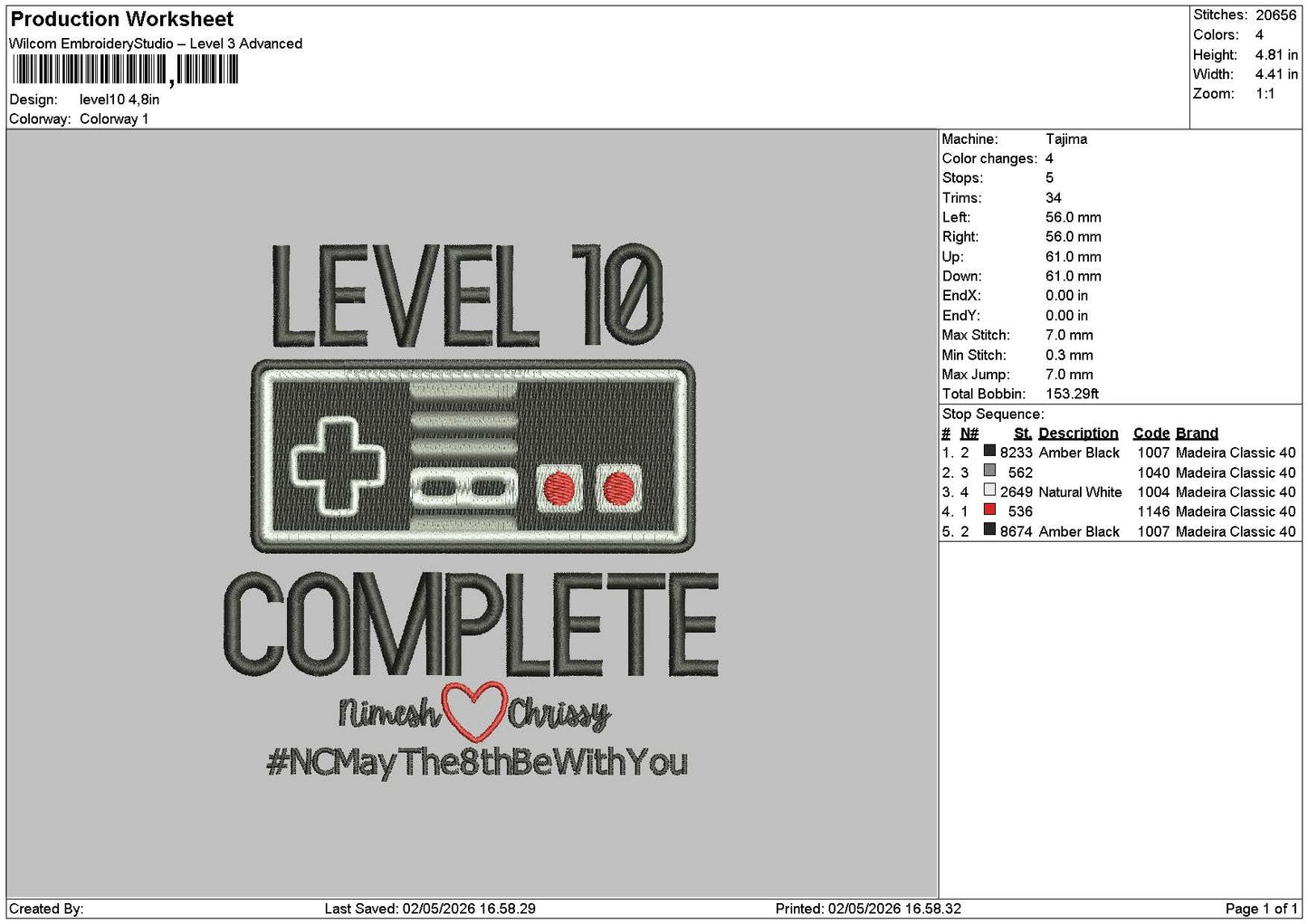Click the design name 'level10 4,8in'
Viewport: 1308px width, 924px height.
119,100
